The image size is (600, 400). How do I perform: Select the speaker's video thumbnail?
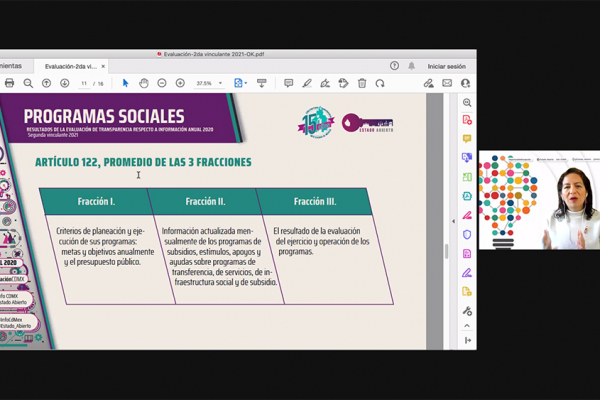click(539, 200)
